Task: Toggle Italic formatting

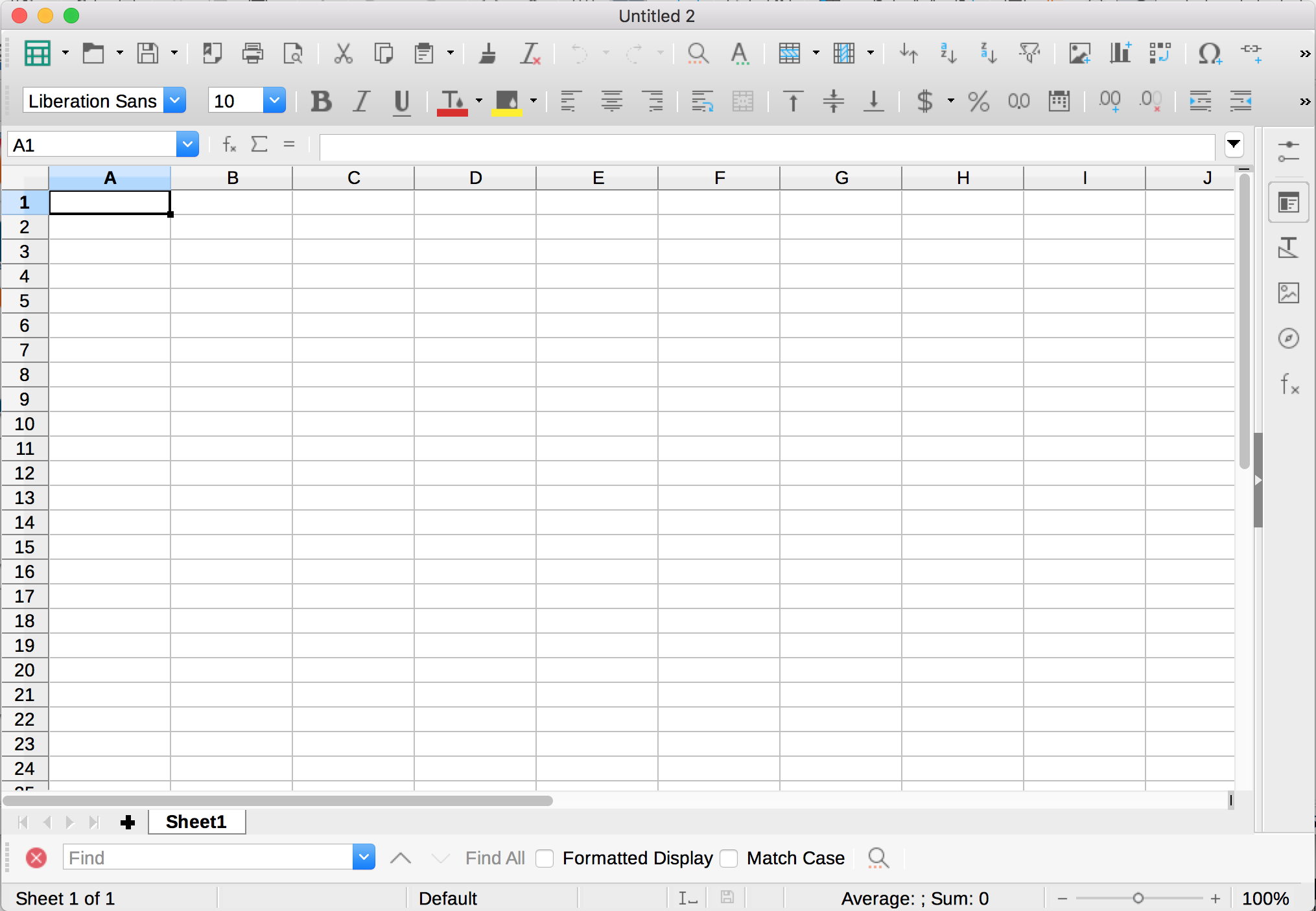Action: pyautogui.click(x=362, y=101)
